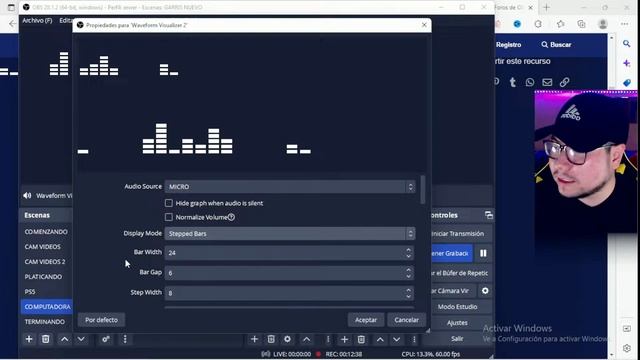Move the selected scene down
The image size is (640, 360).
(81, 339)
